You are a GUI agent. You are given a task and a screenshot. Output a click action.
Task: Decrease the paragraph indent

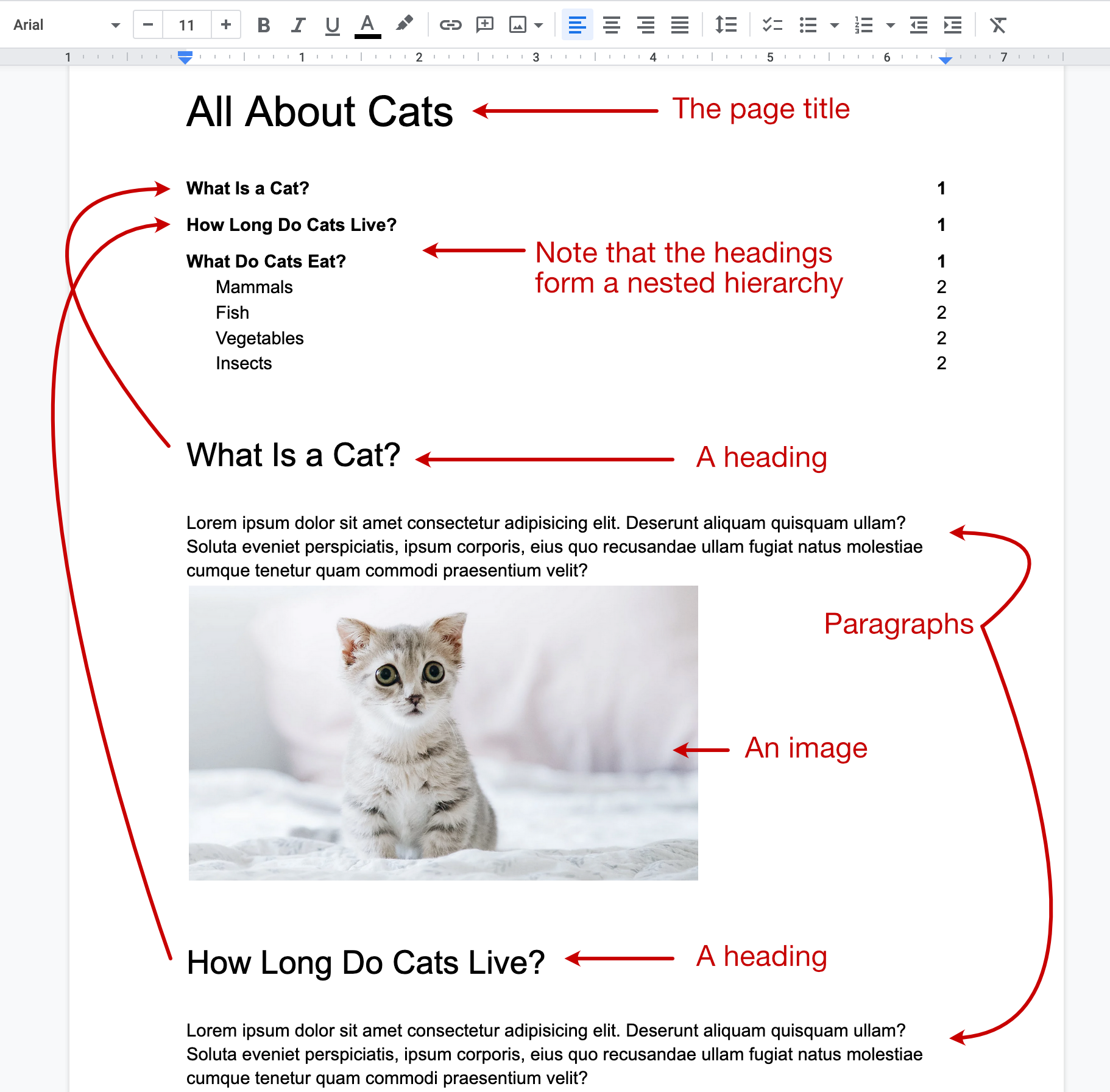(918, 25)
